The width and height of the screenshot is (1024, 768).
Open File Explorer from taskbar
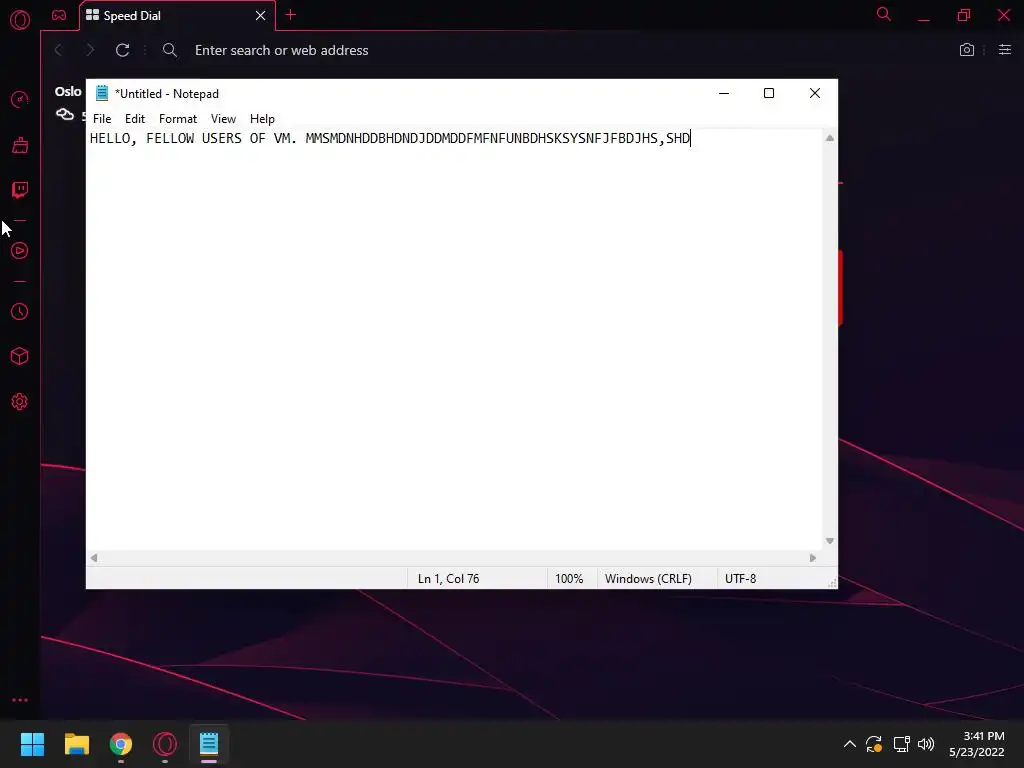point(76,744)
